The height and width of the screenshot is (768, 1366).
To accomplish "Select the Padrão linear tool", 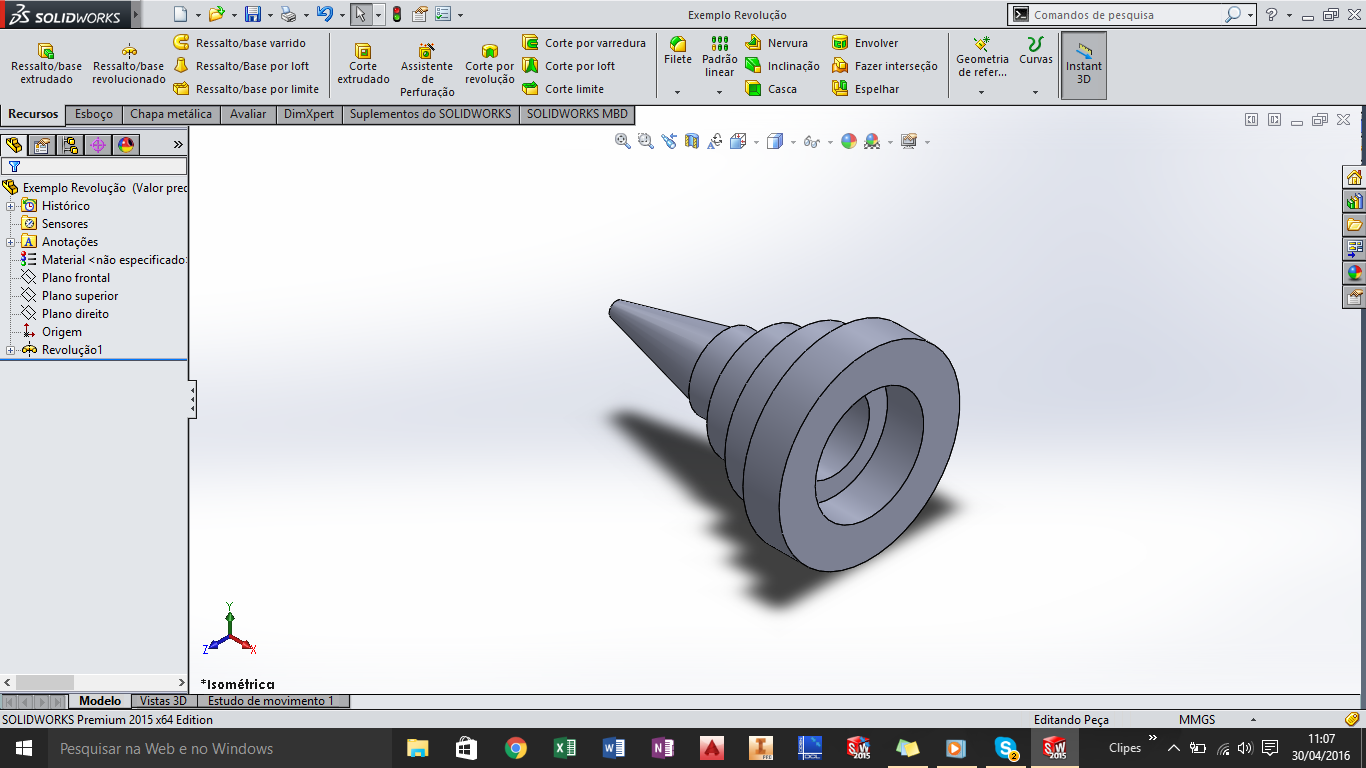I will coord(720,57).
